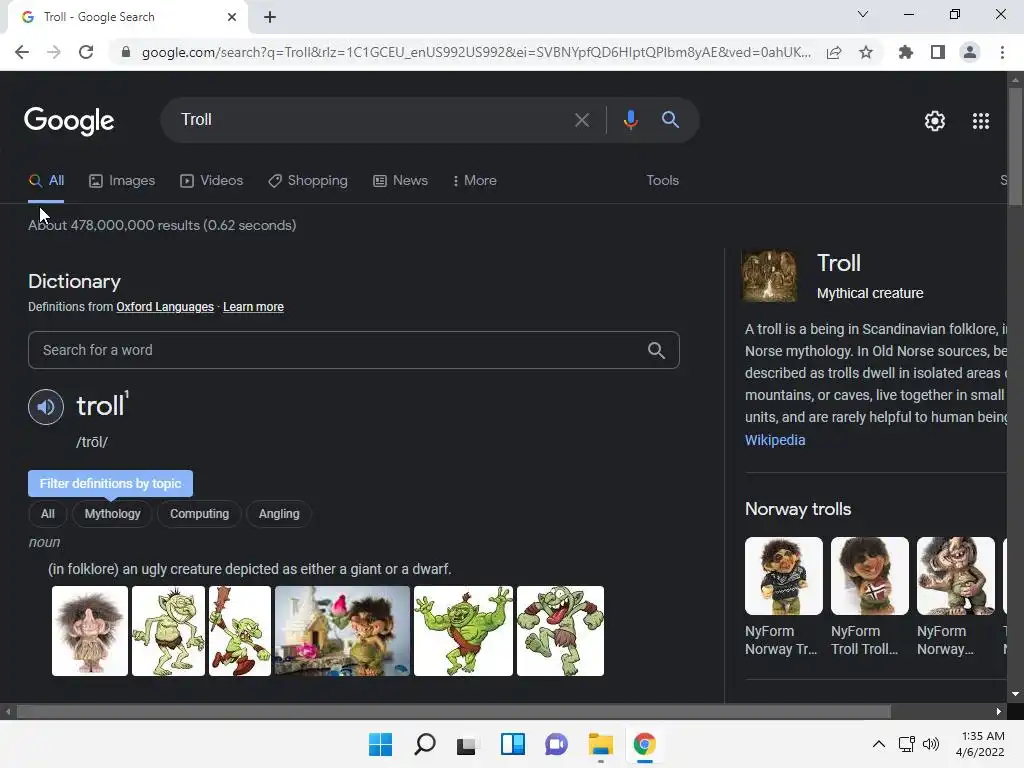Click the Chrome taskbar icon
Screen dimensions: 1024x768
pyautogui.click(x=645, y=744)
